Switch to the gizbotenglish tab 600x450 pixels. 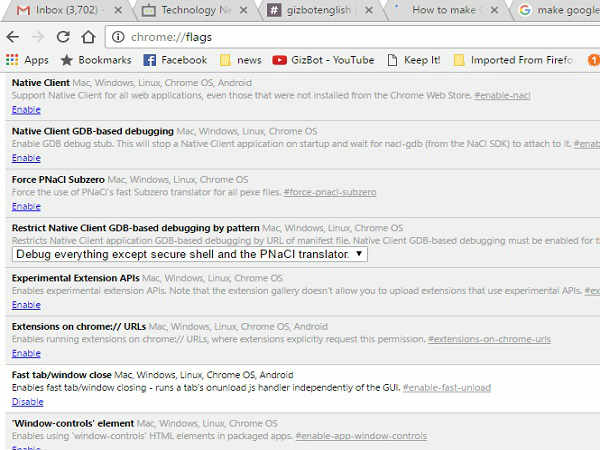tap(320, 11)
